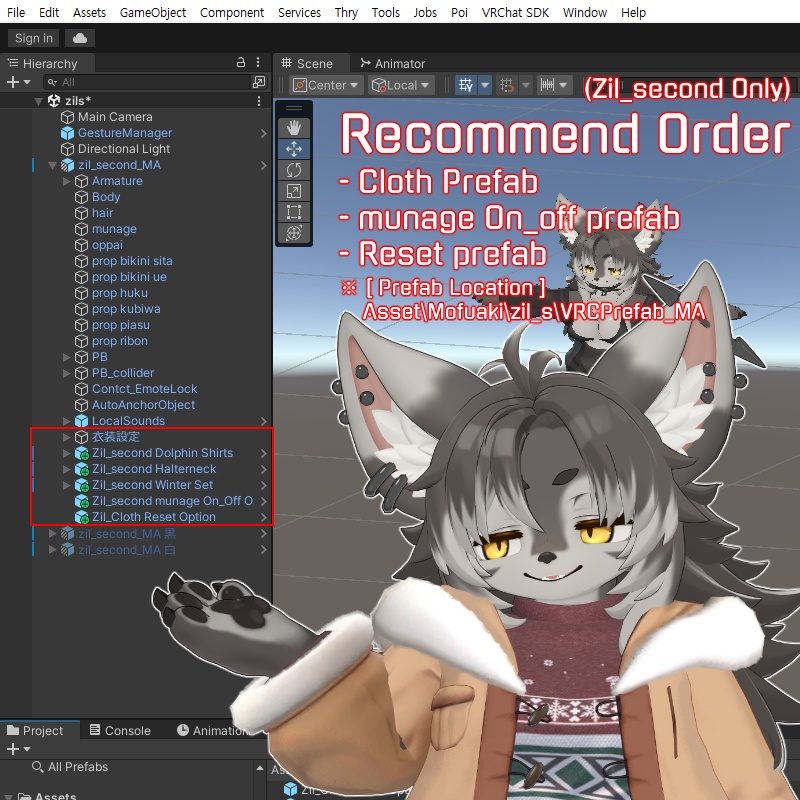Select the Move tool
800x800 pixels.
click(294, 149)
